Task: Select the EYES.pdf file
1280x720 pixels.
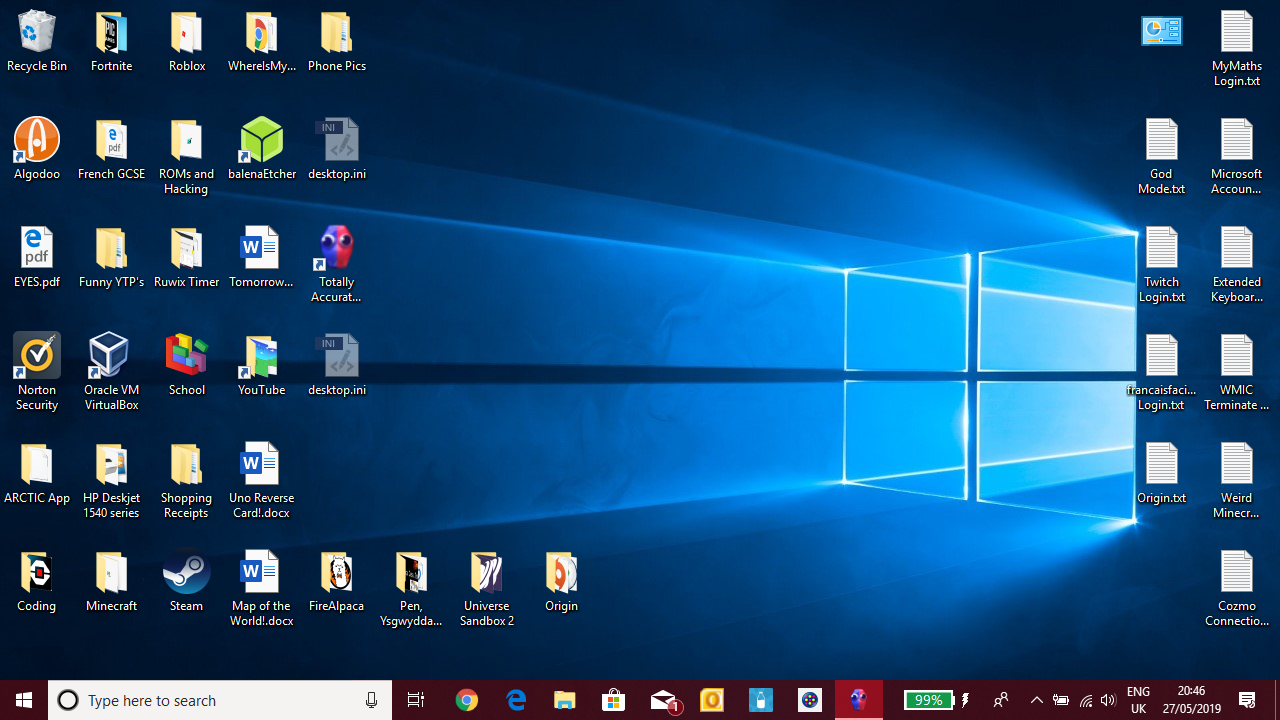Action: 37,258
